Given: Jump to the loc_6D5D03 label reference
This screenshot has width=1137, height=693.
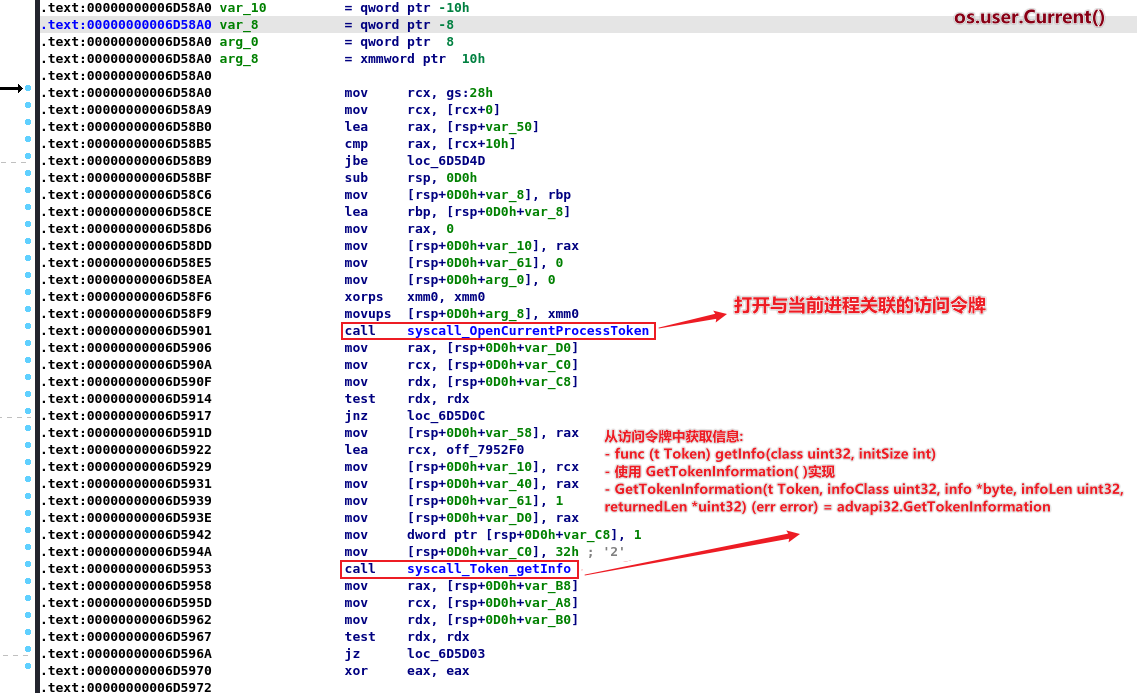Looking at the screenshot, I should (x=446, y=654).
